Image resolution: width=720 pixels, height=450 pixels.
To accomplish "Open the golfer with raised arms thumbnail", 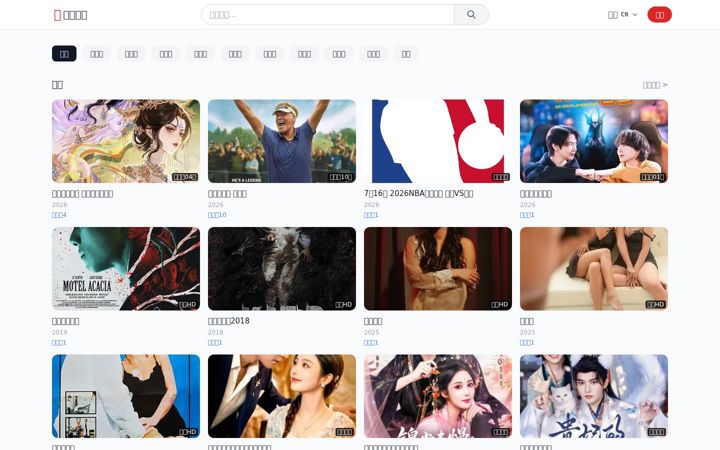I will 282,141.
